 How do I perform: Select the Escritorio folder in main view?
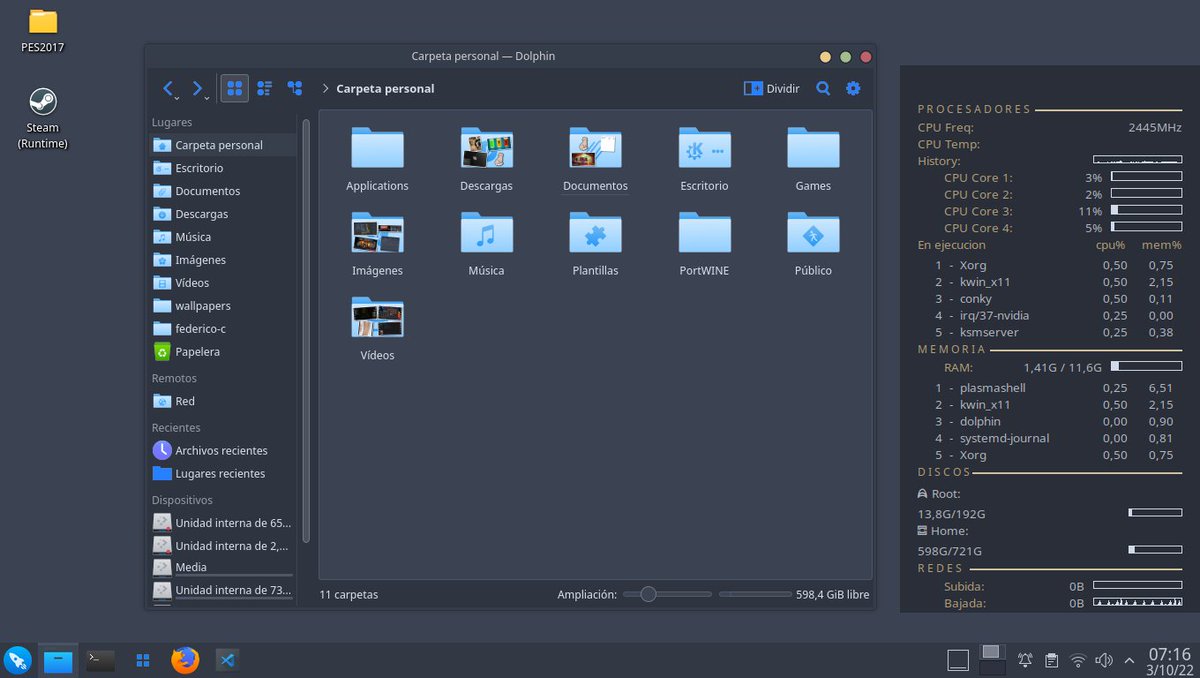(704, 159)
